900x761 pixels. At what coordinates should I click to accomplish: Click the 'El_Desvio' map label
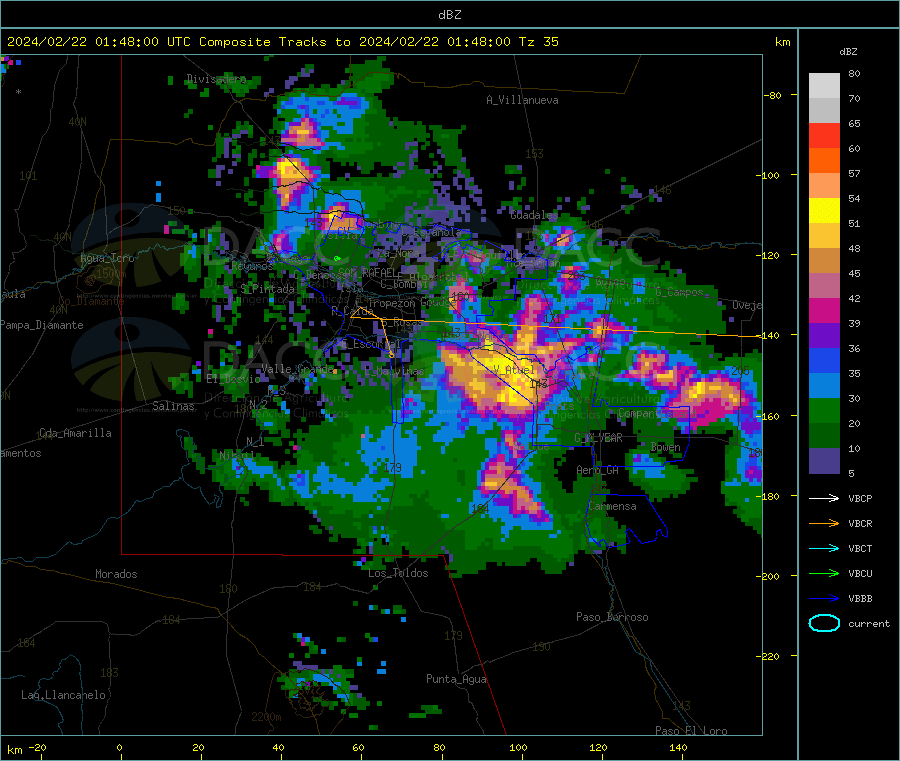point(233,379)
